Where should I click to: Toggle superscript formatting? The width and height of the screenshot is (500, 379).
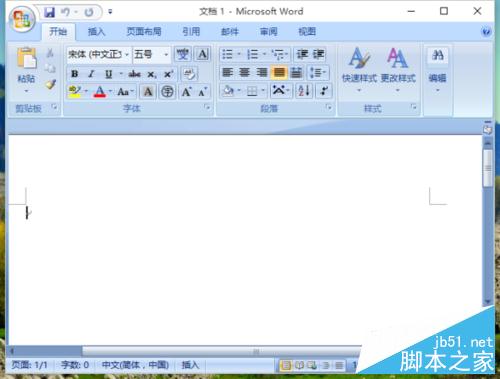(168, 74)
